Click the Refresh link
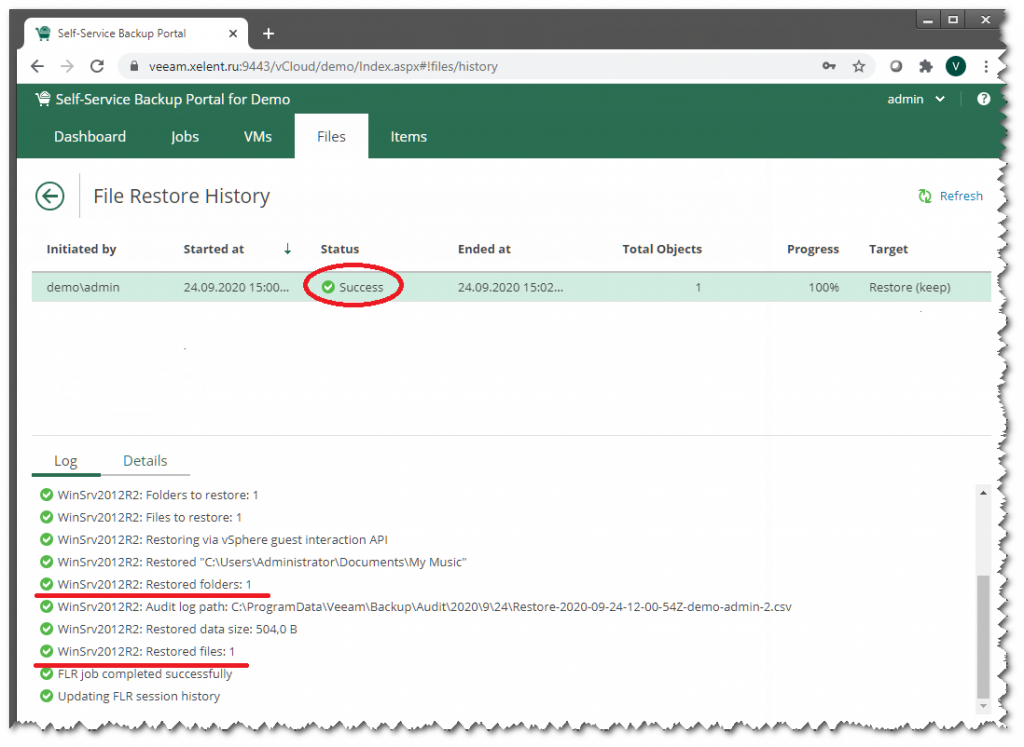 click(x=961, y=196)
